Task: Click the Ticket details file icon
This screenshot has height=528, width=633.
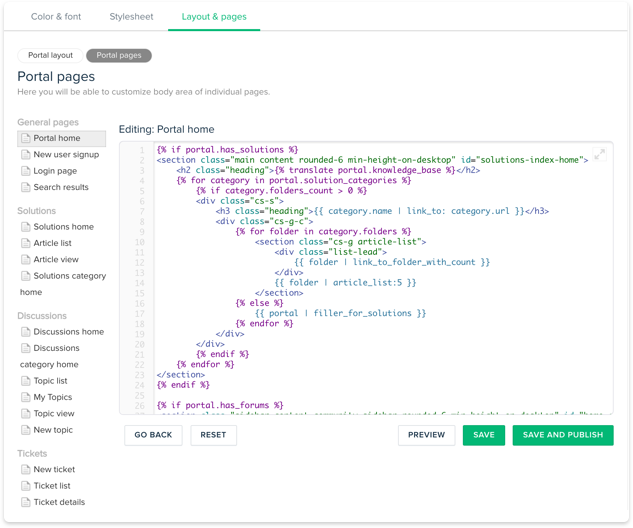Action: click(26, 502)
